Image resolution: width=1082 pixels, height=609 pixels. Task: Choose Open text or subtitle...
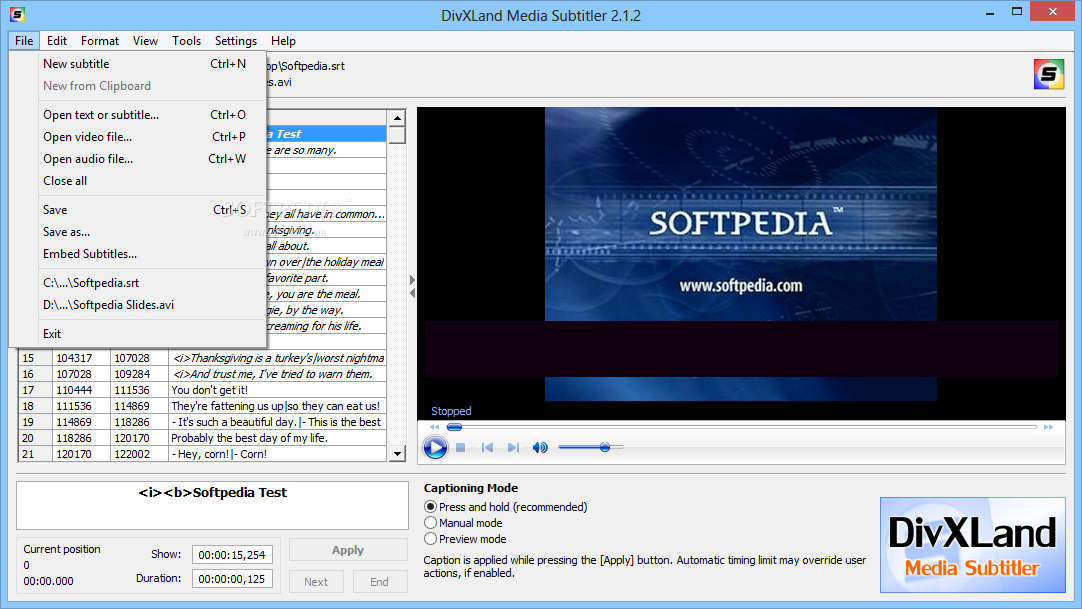pyautogui.click(x=138, y=114)
